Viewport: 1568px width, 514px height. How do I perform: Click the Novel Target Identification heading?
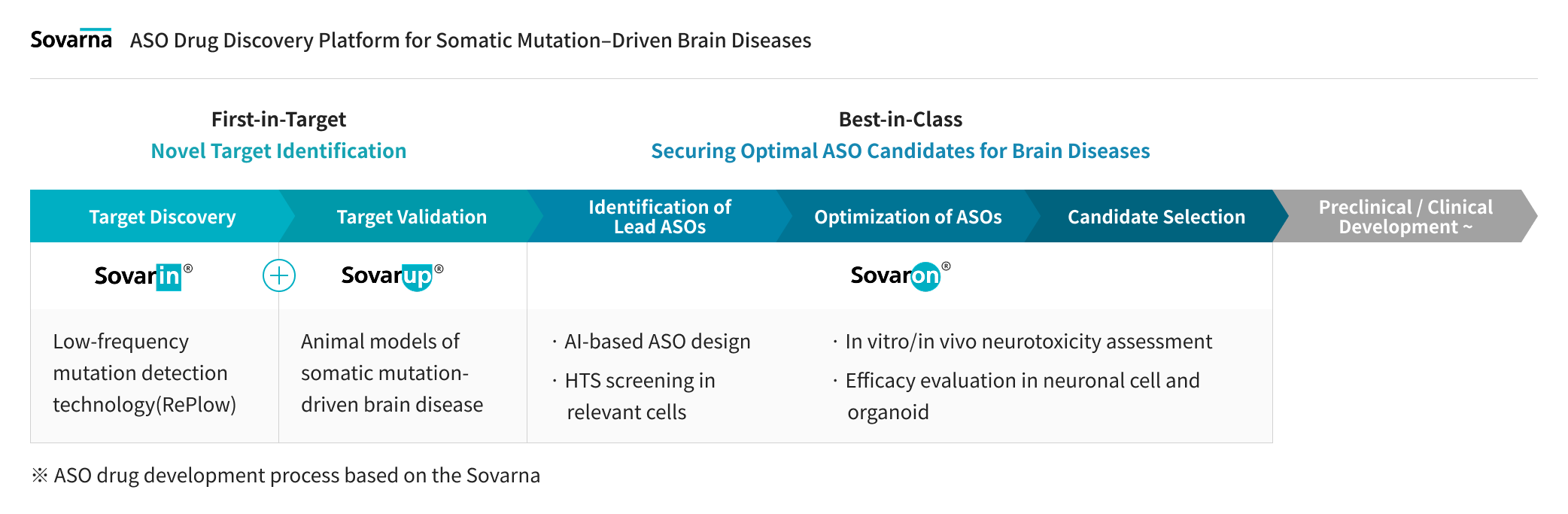[278, 151]
